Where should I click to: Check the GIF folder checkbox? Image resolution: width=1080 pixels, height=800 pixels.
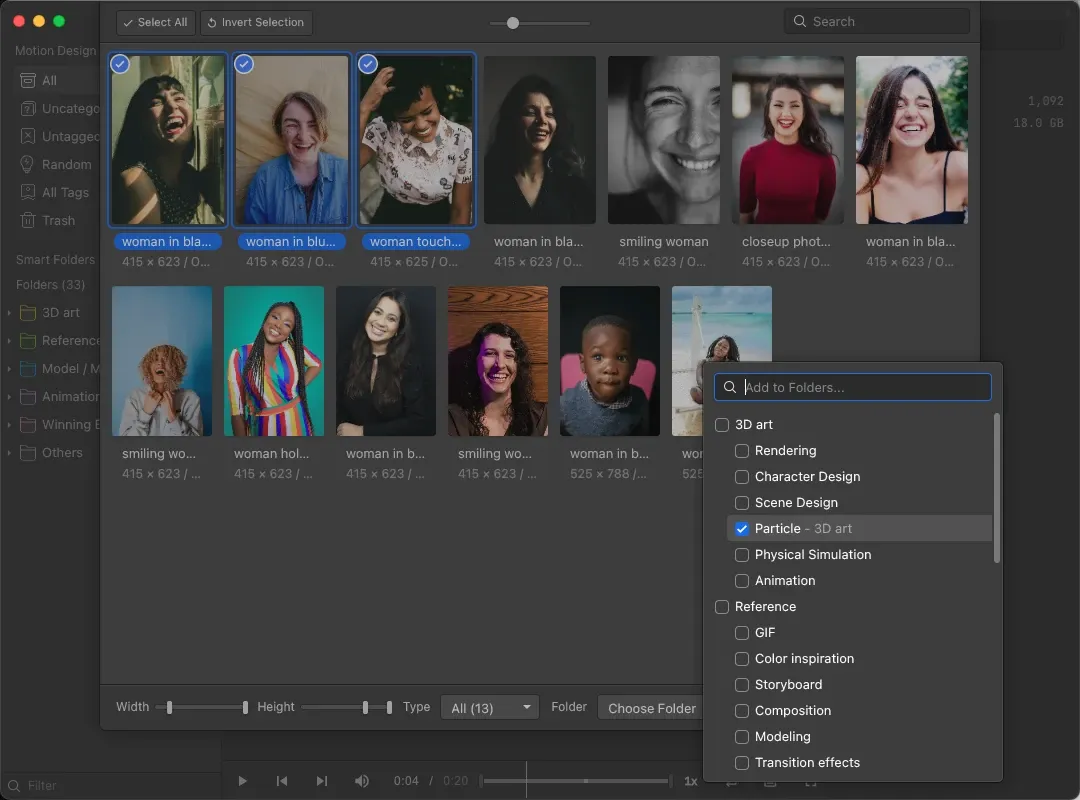tap(742, 633)
